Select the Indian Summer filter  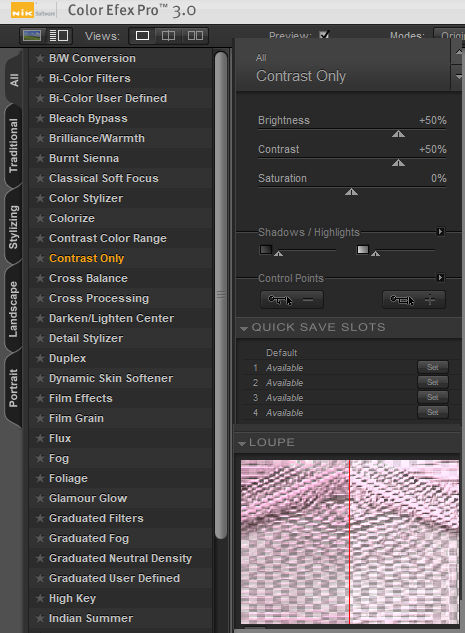(x=91, y=618)
